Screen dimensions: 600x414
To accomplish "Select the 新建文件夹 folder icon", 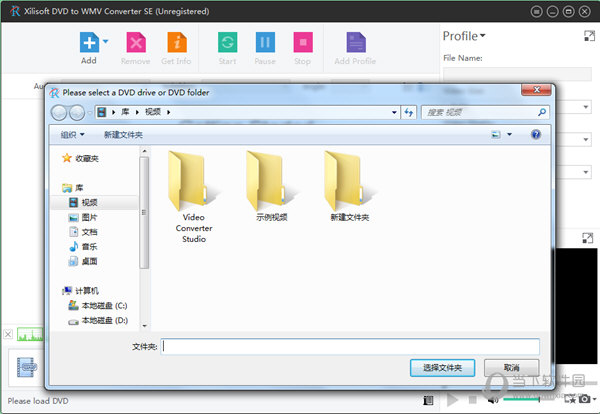I will coord(349,181).
